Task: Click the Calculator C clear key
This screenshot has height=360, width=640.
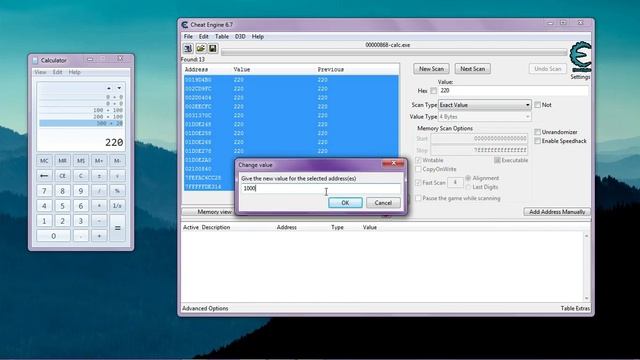Action: [x=81, y=176]
